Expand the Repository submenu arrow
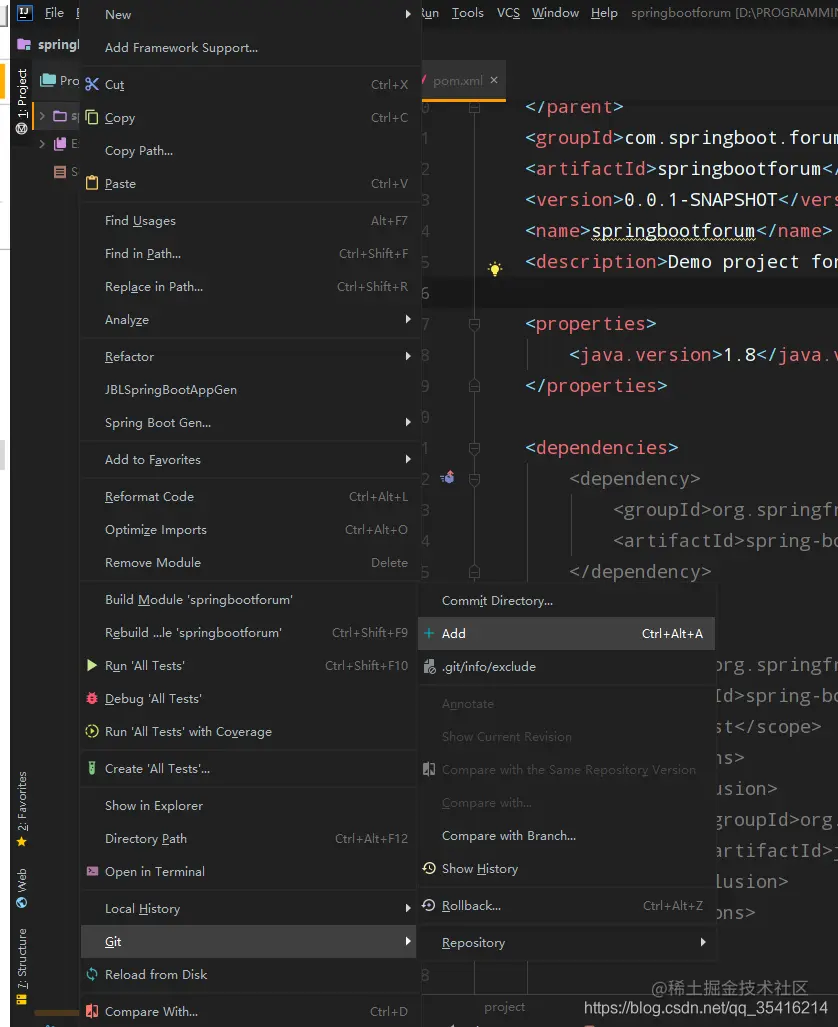Screen dimensions: 838x1027 click(x=702, y=942)
